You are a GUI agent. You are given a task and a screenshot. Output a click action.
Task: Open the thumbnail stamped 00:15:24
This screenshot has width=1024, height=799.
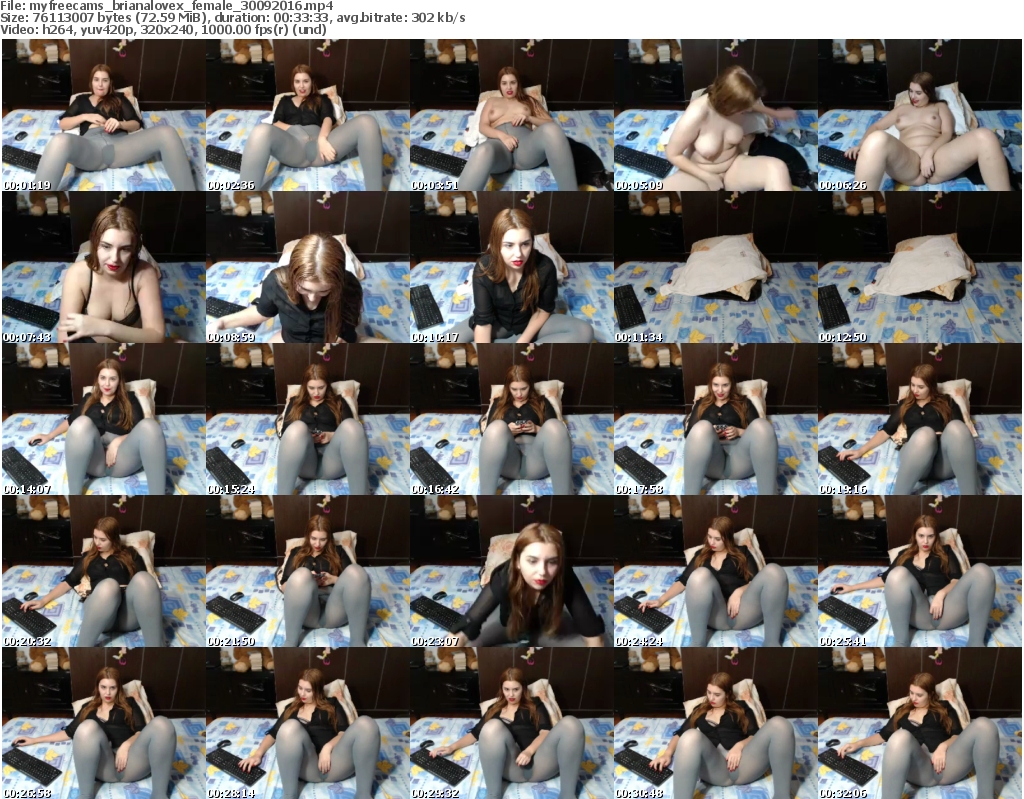(308, 419)
